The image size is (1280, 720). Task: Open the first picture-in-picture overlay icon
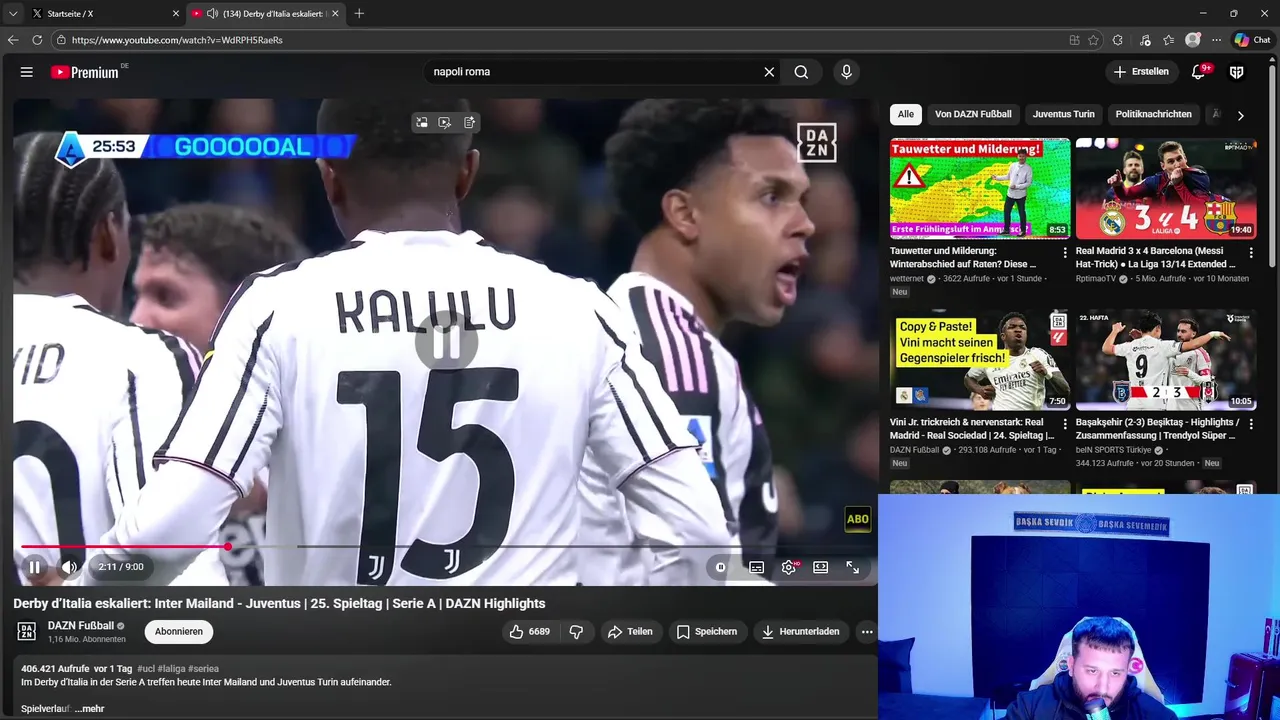[x=422, y=122]
